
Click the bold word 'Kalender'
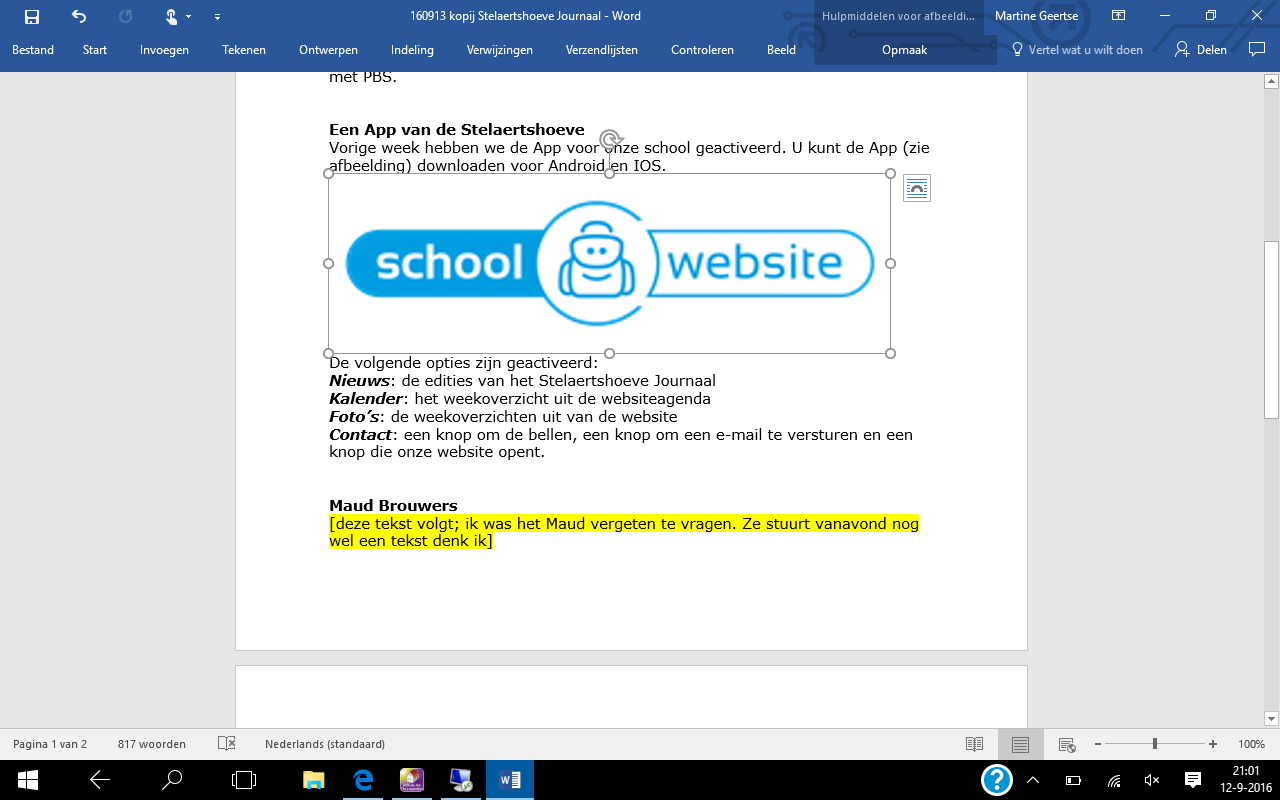coord(366,399)
